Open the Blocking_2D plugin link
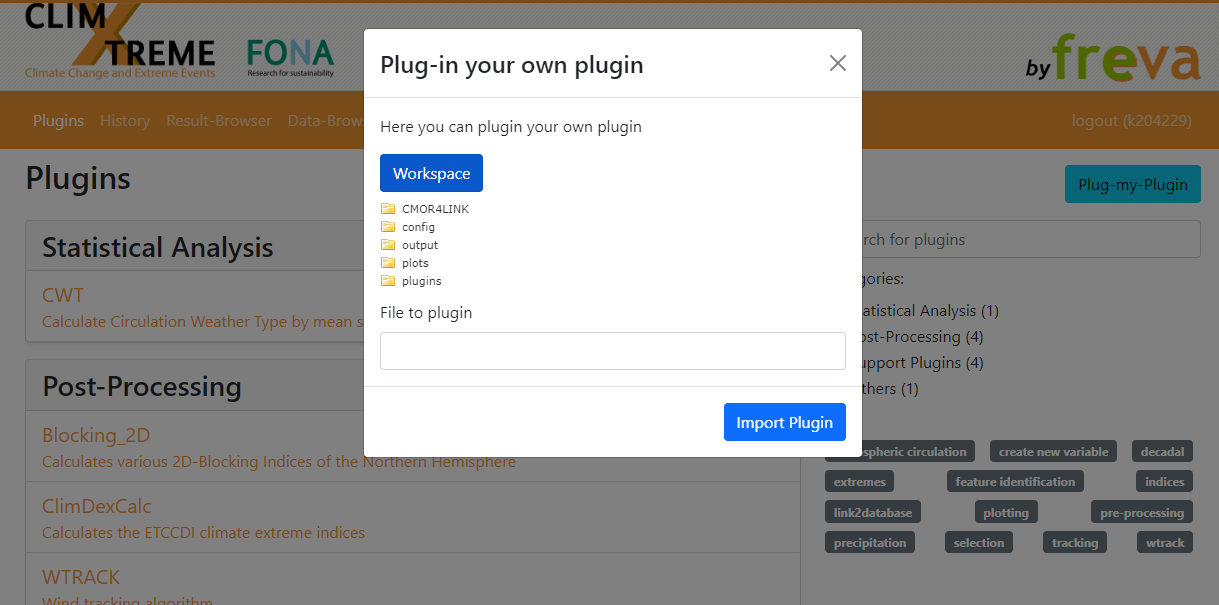This screenshot has width=1219, height=605. [x=96, y=435]
